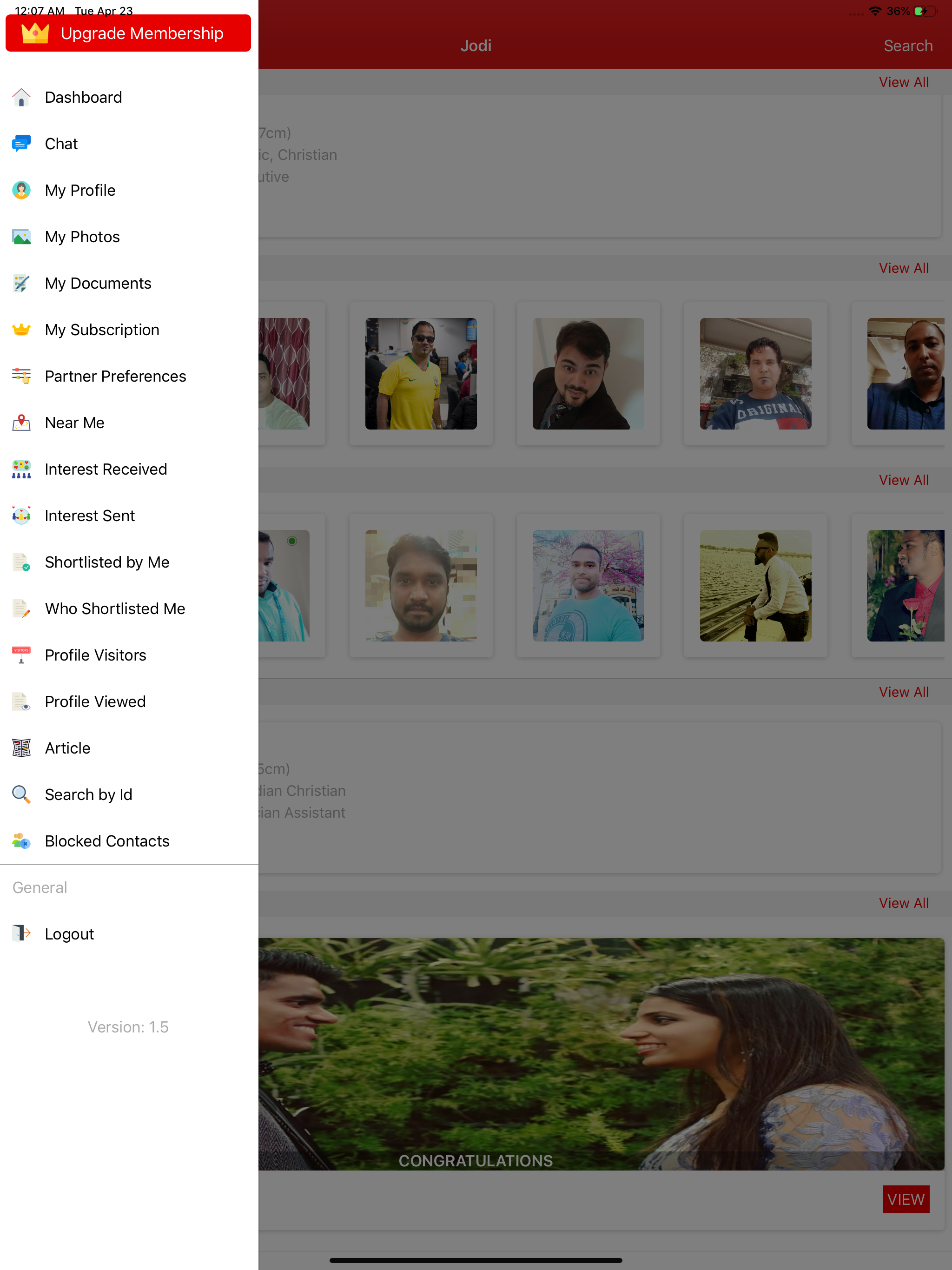Tap the My Documents icon
The height and width of the screenshot is (1270, 952).
(21, 283)
